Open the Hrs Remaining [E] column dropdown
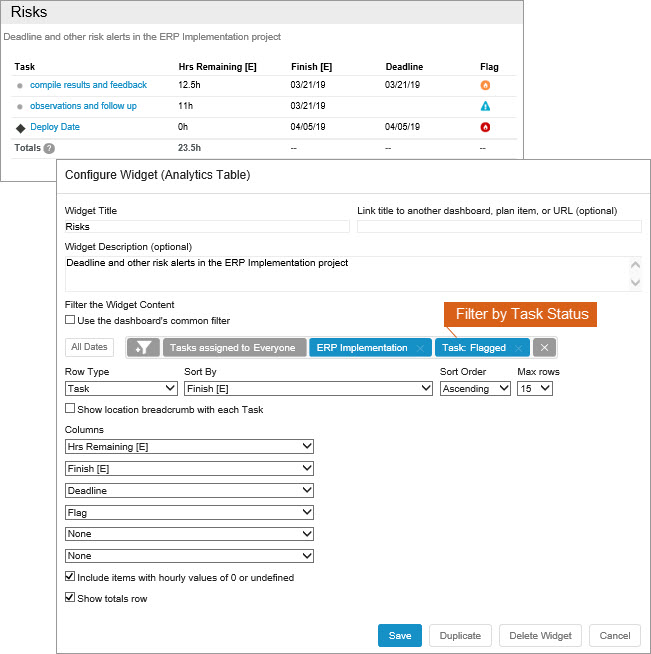 click(189, 446)
